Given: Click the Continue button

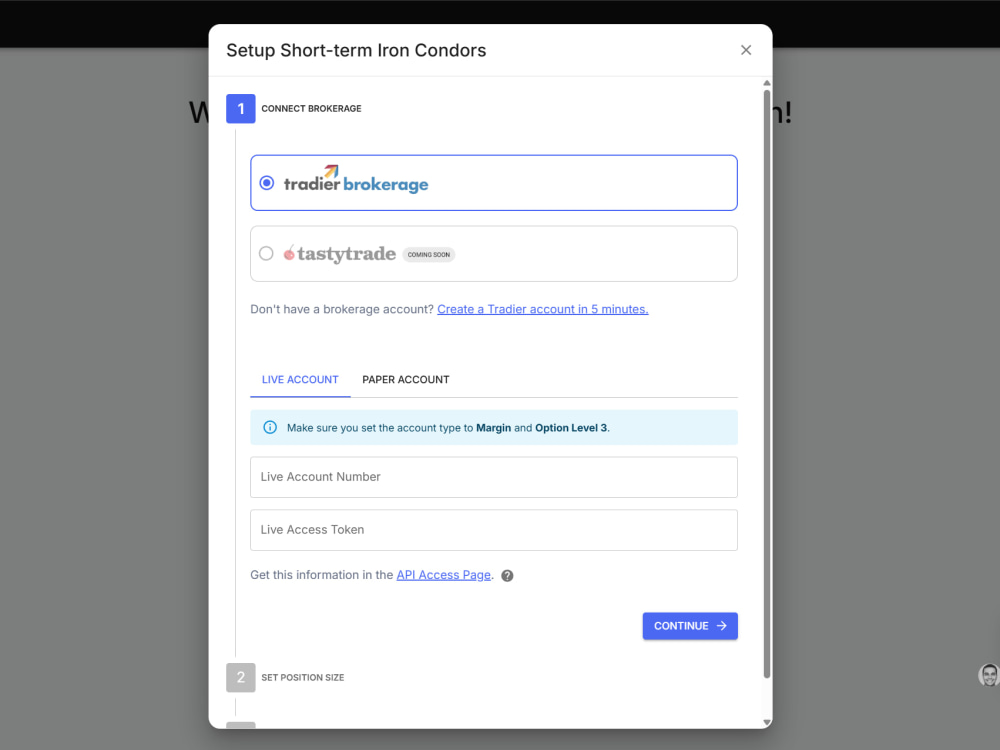Looking at the screenshot, I should click(690, 626).
